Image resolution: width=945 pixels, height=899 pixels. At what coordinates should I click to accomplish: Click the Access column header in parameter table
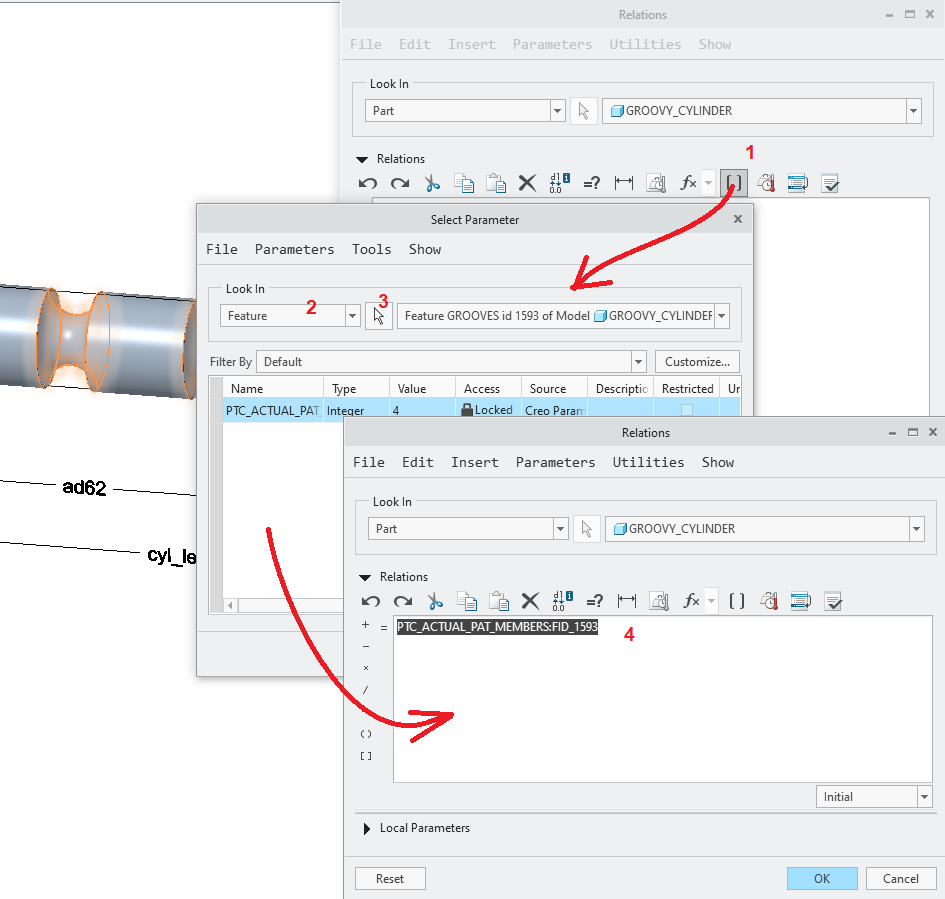click(487, 389)
